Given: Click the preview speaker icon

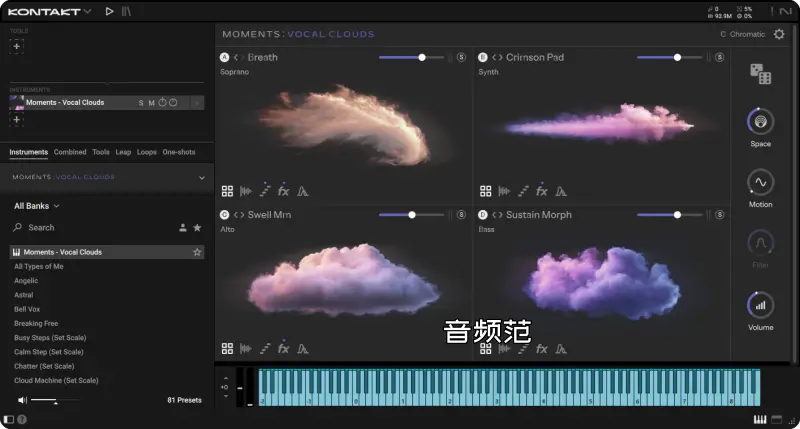Looking at the screenshot, I should (22, 400).
